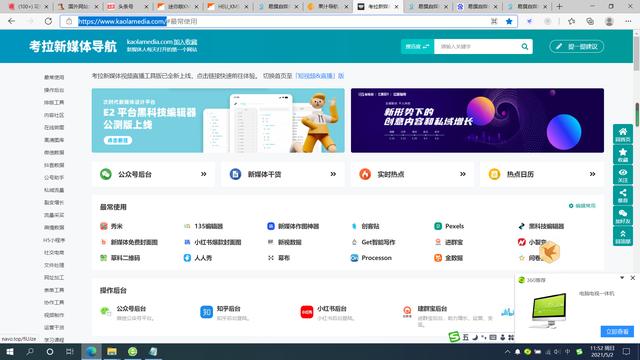Click the share floating button
This screenshot has height=360, width=640.
point(623,196)
